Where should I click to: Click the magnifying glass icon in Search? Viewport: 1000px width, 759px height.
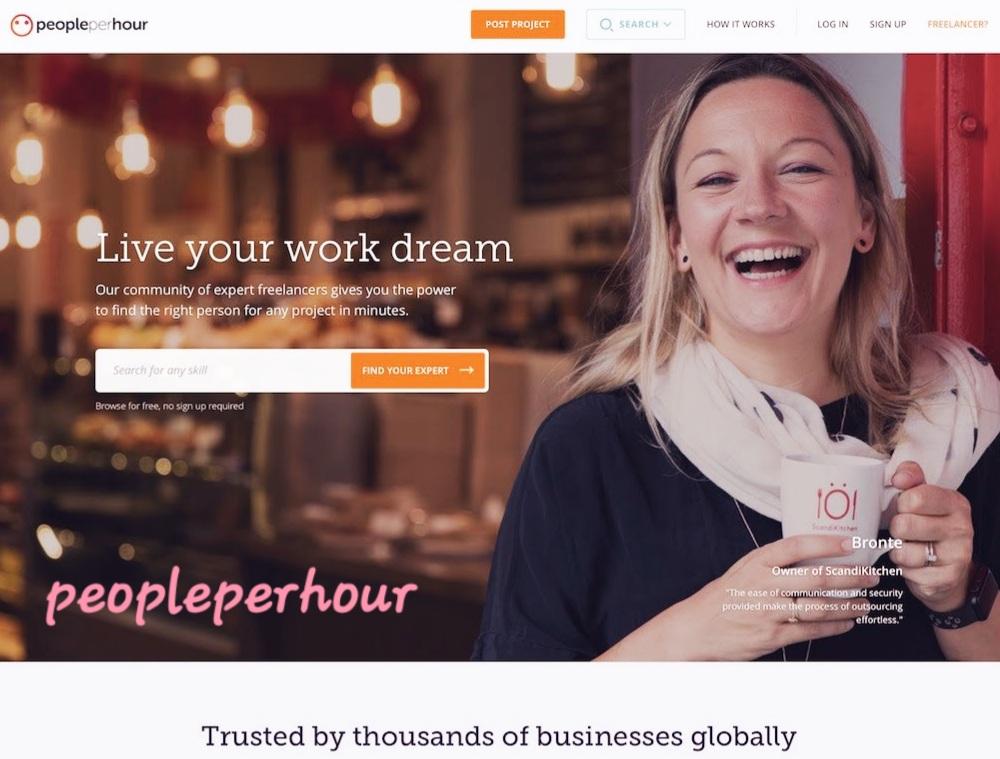607,24
